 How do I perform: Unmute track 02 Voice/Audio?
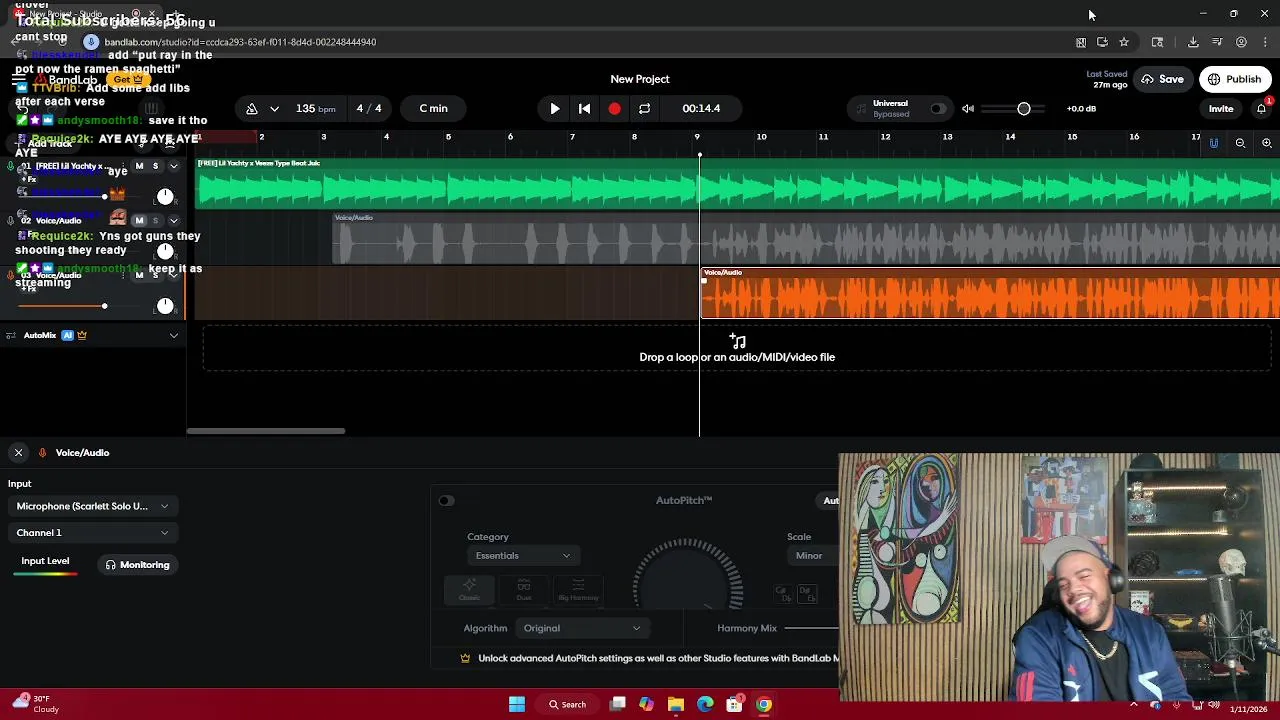[x=139, y=220]
